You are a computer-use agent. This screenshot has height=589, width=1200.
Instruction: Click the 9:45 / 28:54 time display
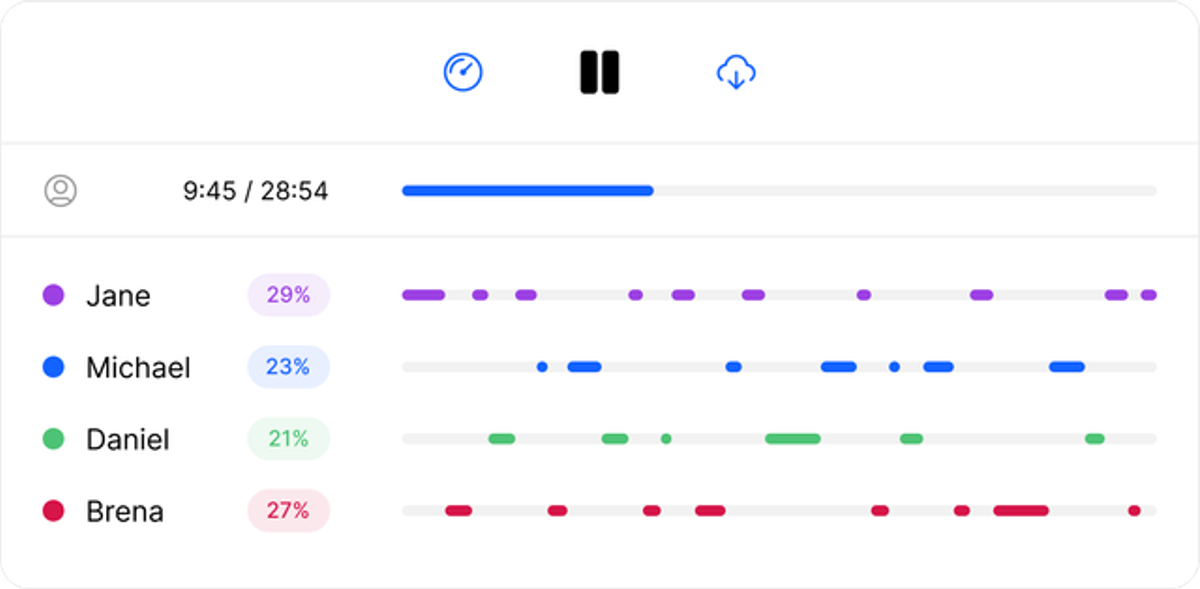[x=255, y=191]
